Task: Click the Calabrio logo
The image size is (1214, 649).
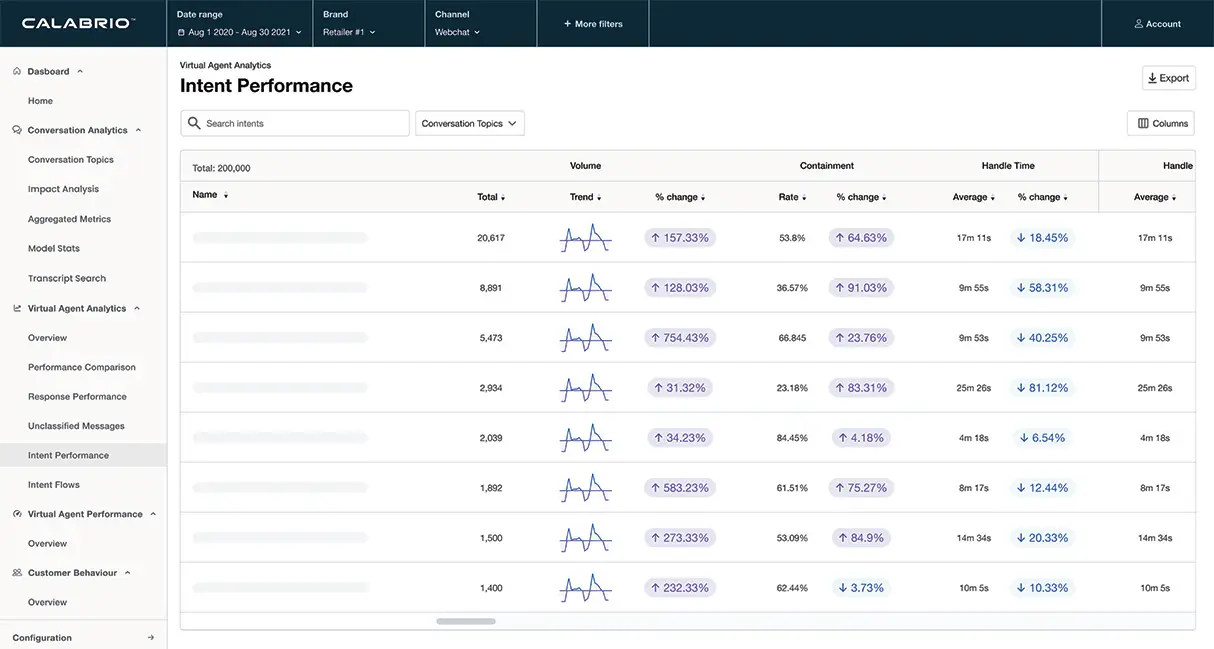Action: pyautogui.click(x=77, y=23)
